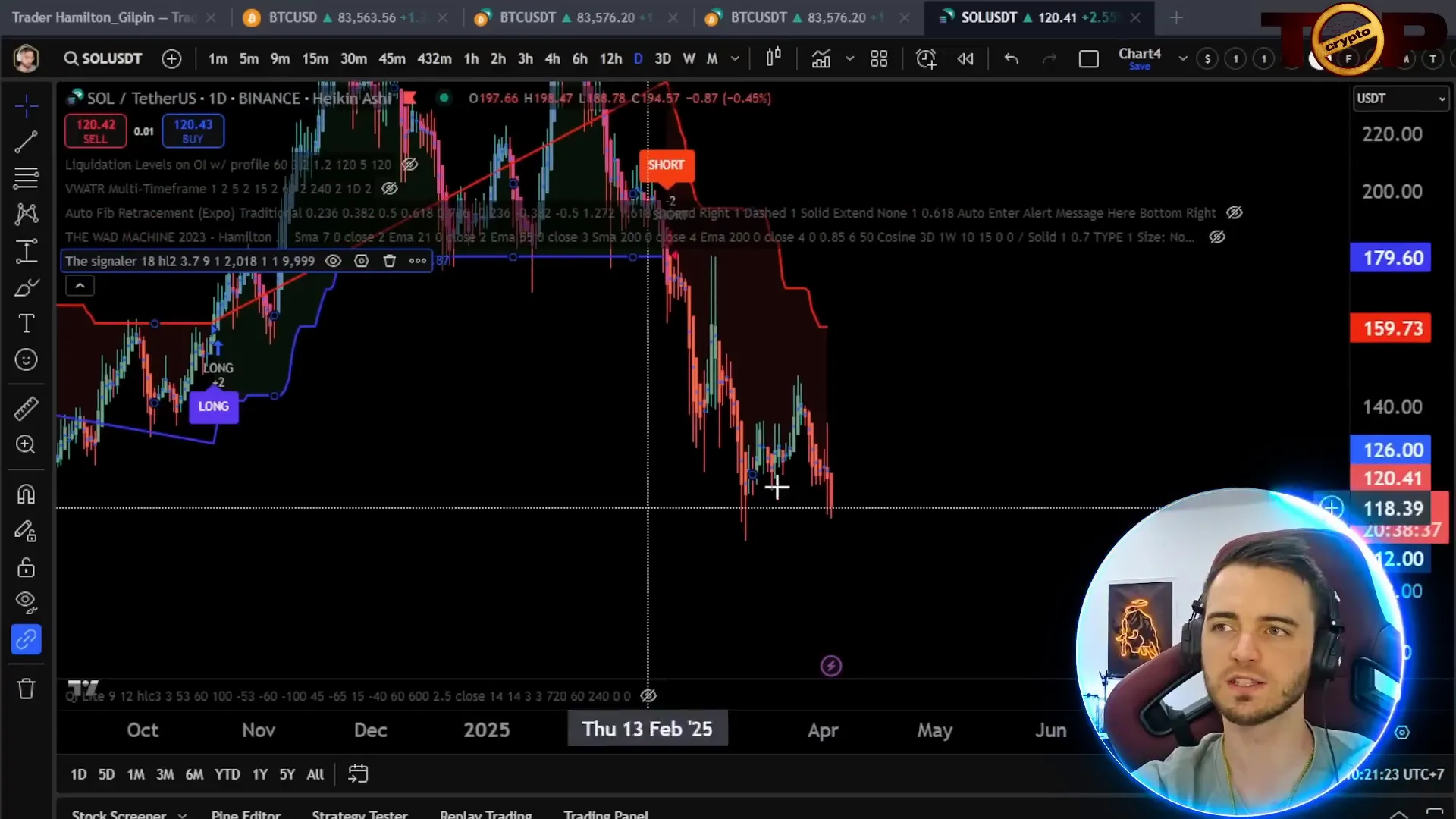
Task: Open a new browser tab
Action: click(x=1176, y=17)
